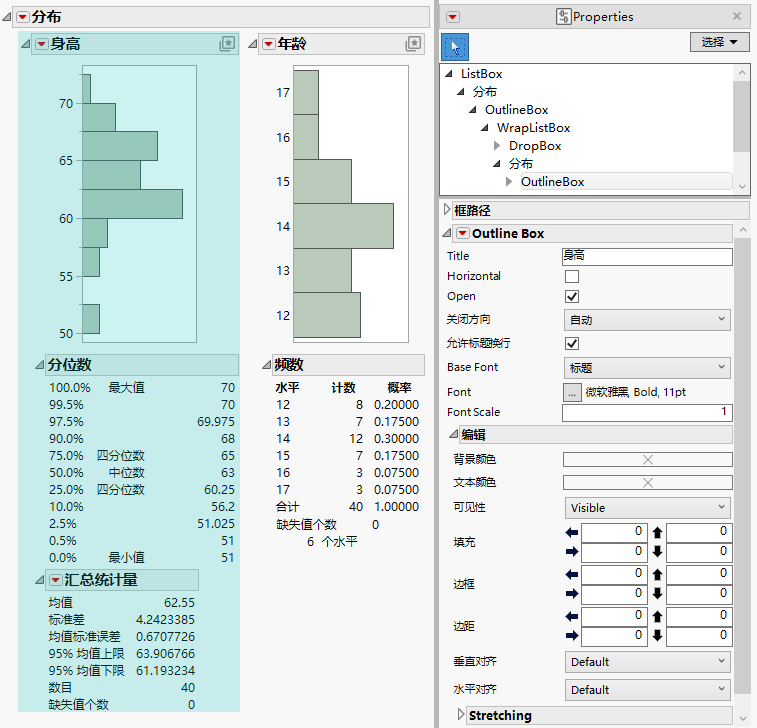This screenshot has height=728, width=757.
Task: Collapse the 汇总统计量 section
Action: tap(39, 580)
